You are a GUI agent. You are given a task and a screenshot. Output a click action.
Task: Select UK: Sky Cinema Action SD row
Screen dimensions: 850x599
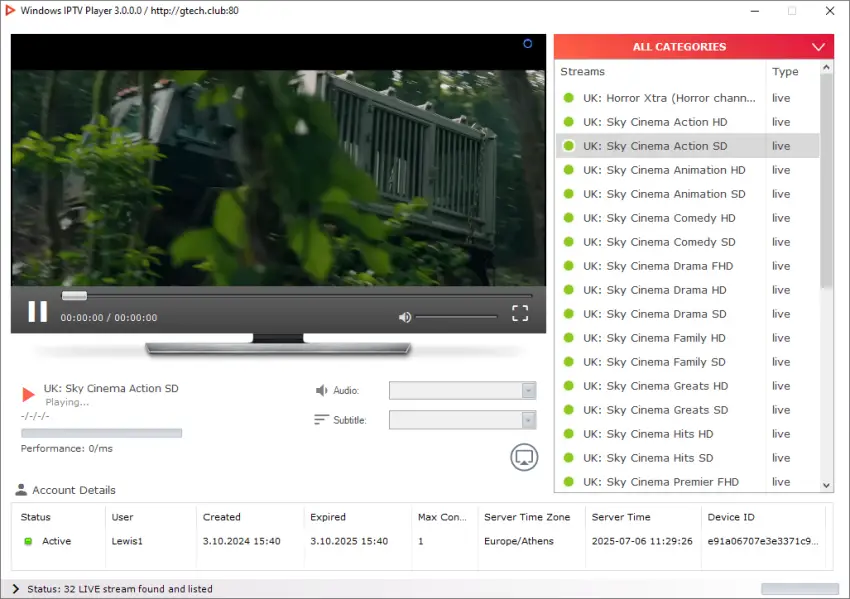687,146
